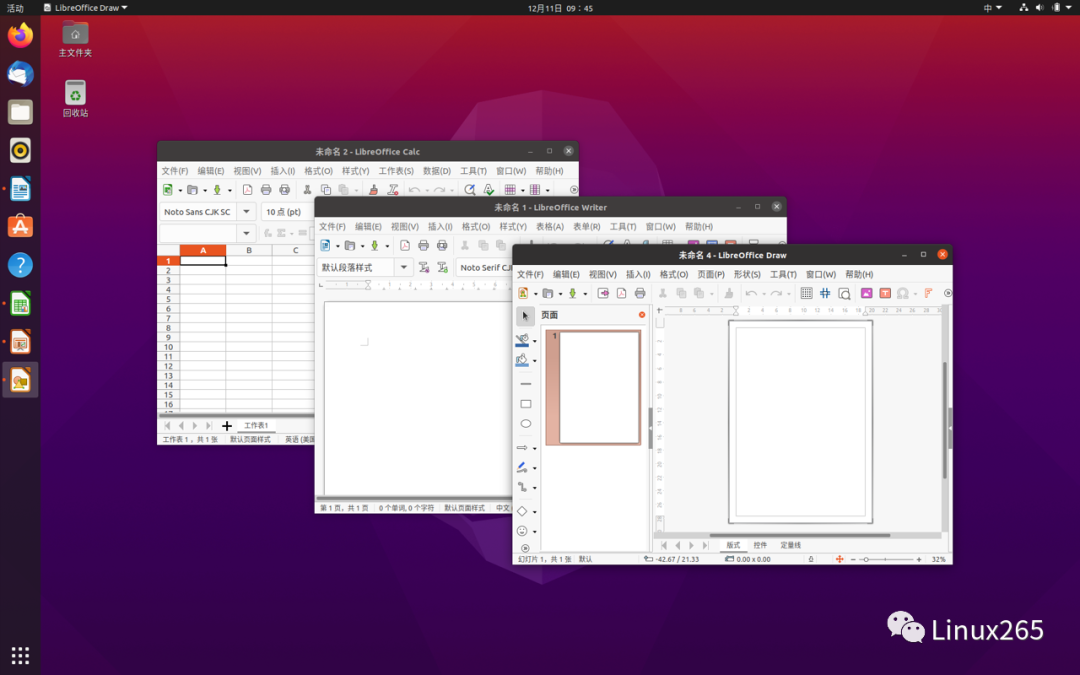Select the connector tool in Draw

[x=522, y=487]
